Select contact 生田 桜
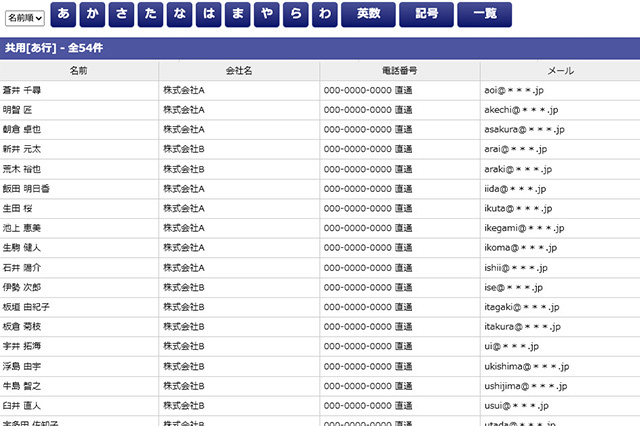Screen dimensions: 640x426 pos(17,208)
